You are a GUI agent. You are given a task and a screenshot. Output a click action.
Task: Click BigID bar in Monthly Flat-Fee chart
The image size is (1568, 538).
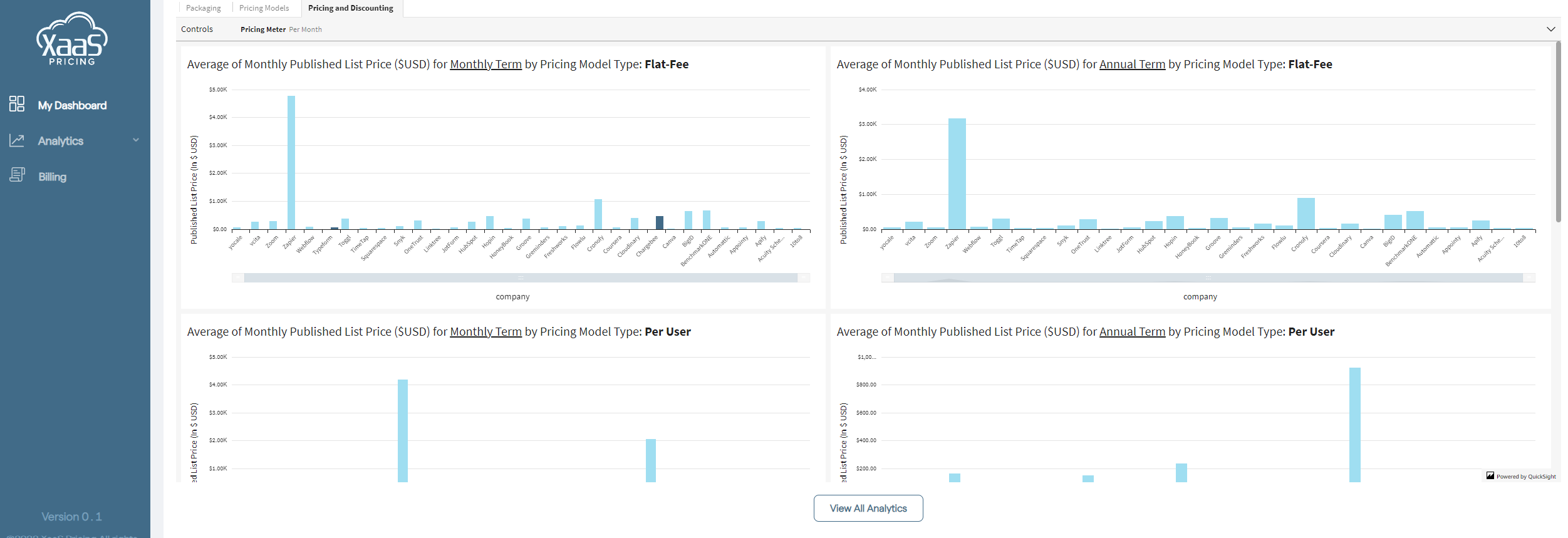[x=688, y=220]
